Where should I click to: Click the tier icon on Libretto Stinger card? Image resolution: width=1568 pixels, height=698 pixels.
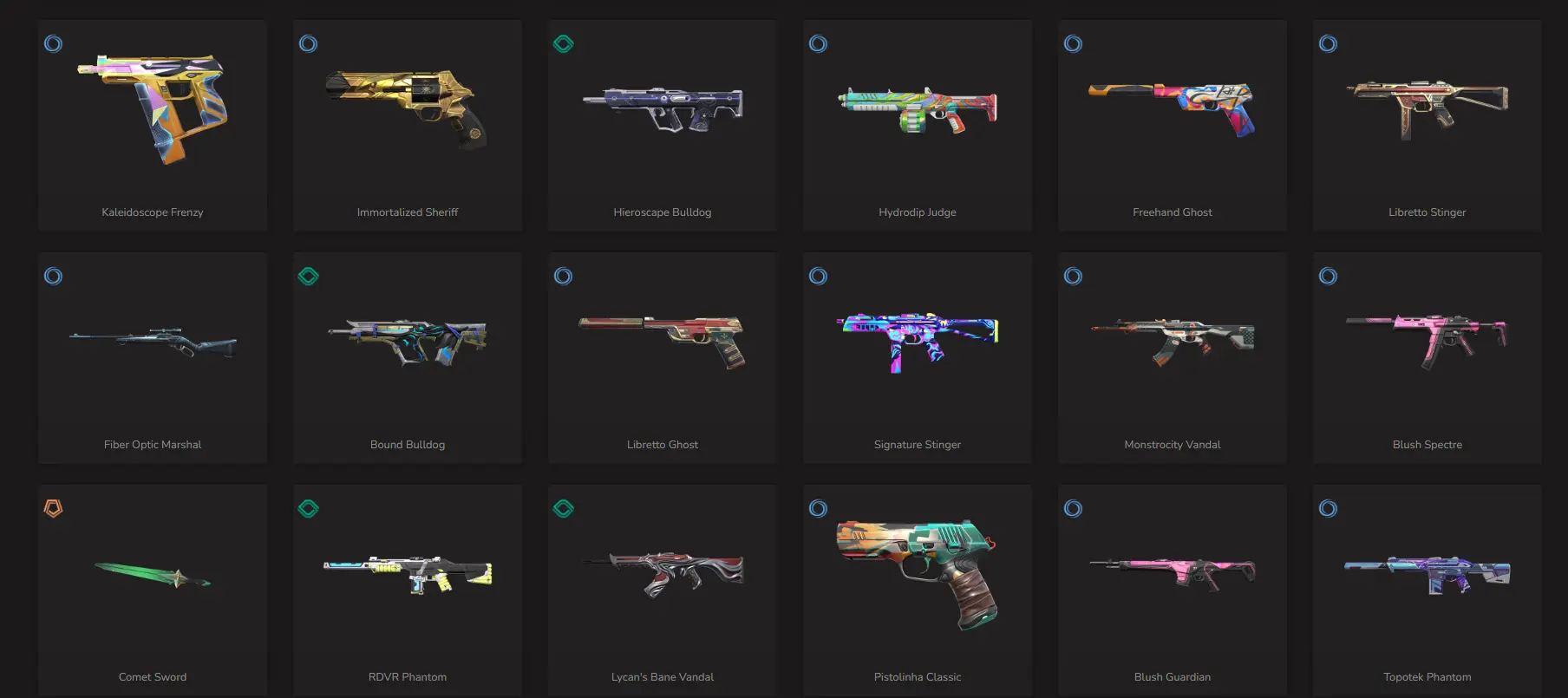[x=1328, y=43]
